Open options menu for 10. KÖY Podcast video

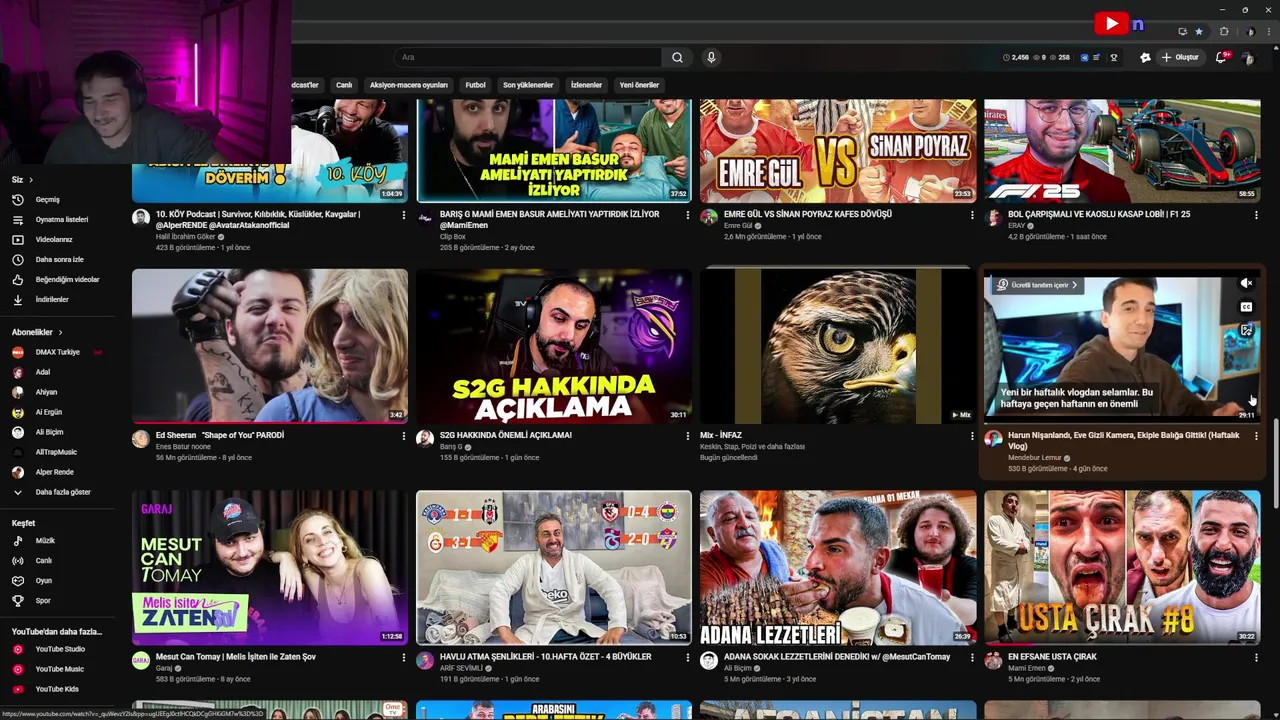[x=403, y=215]
